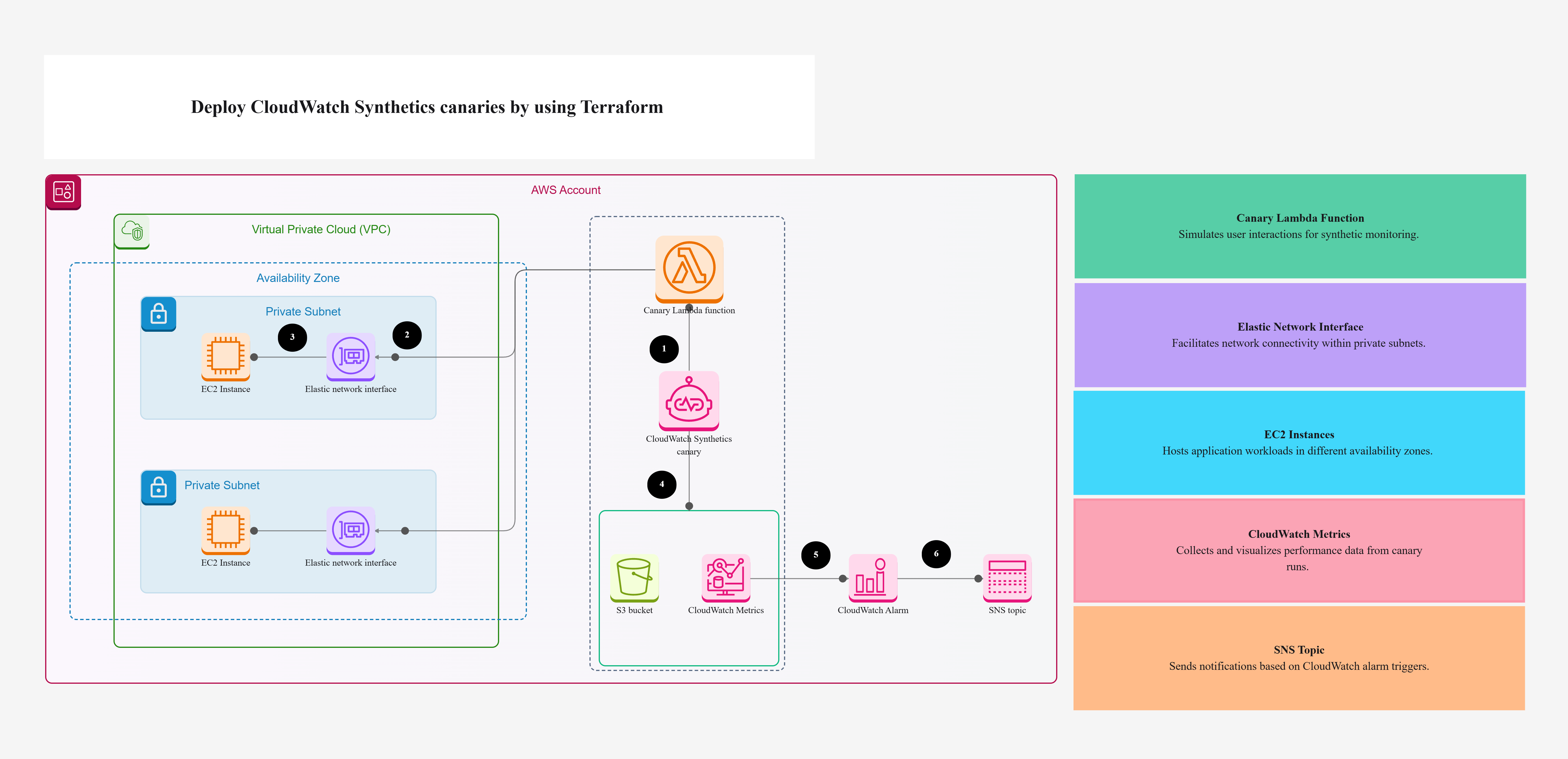Select the purple Elastic Network Interface legend box
This screenshot has width=1568, height=759.
tap(1300, 335)
